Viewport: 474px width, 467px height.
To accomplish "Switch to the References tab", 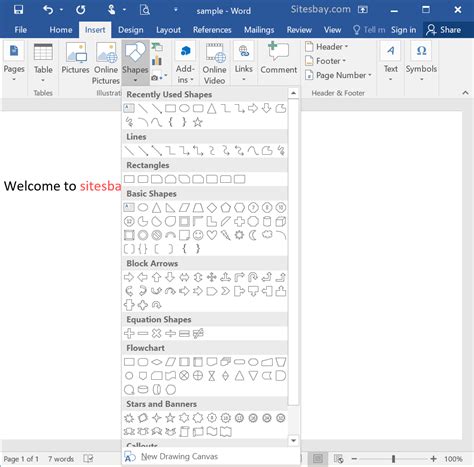I will (212, 30).
